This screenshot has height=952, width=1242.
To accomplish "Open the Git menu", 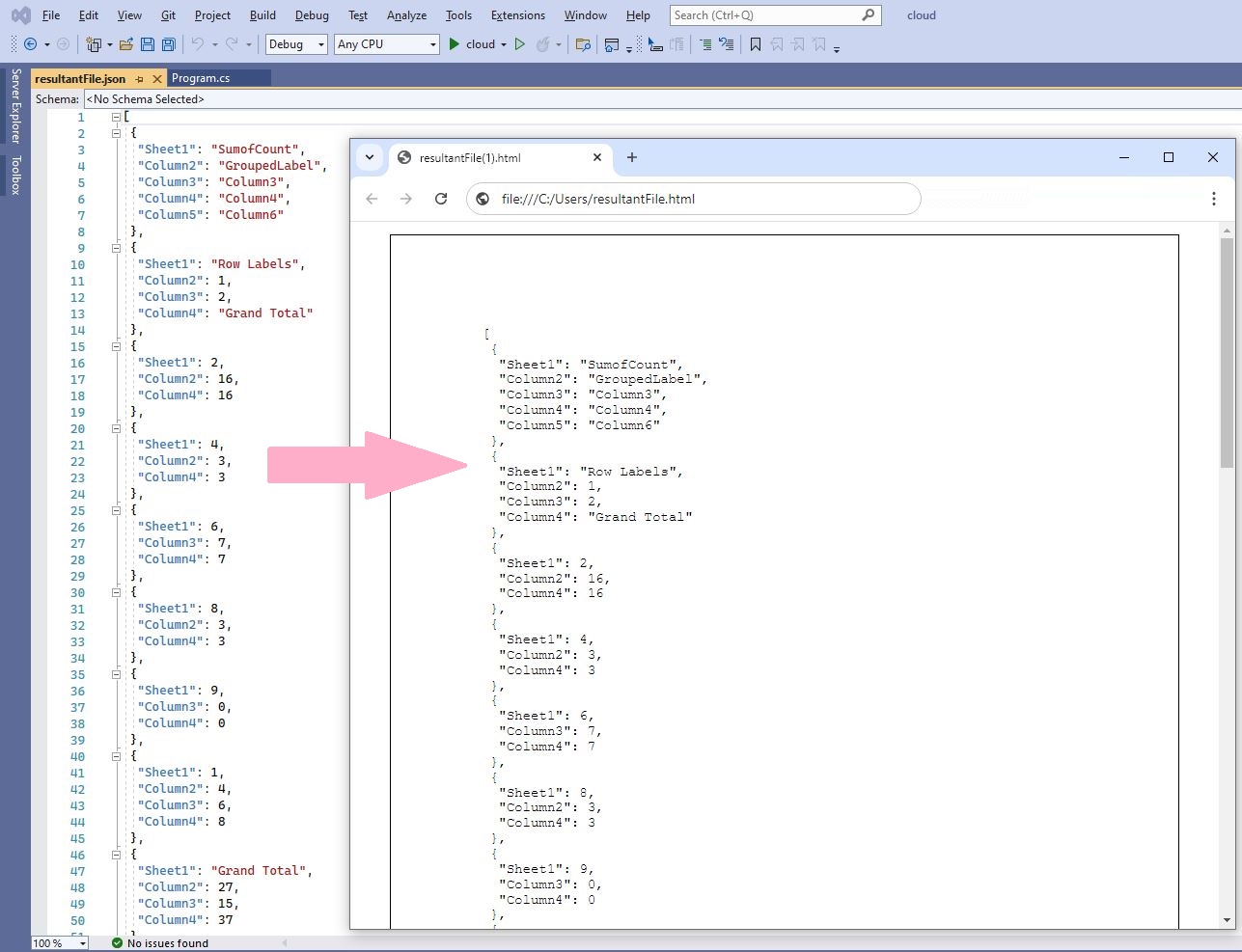I will (x=168, y=14).
